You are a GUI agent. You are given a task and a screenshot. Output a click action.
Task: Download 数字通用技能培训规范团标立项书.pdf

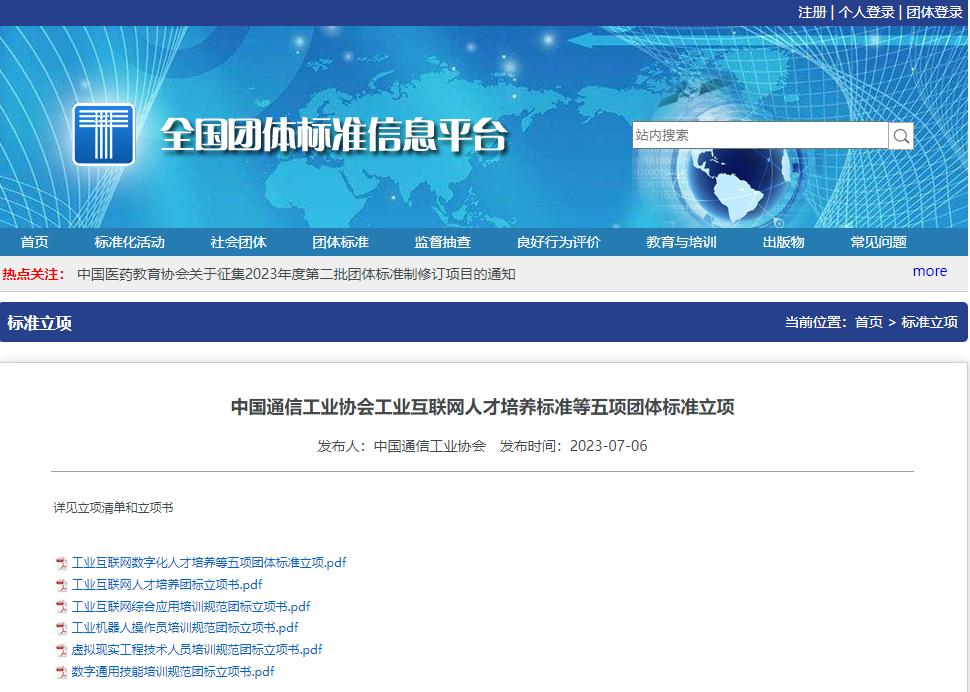pyautogui.click(x=173, y=672)
